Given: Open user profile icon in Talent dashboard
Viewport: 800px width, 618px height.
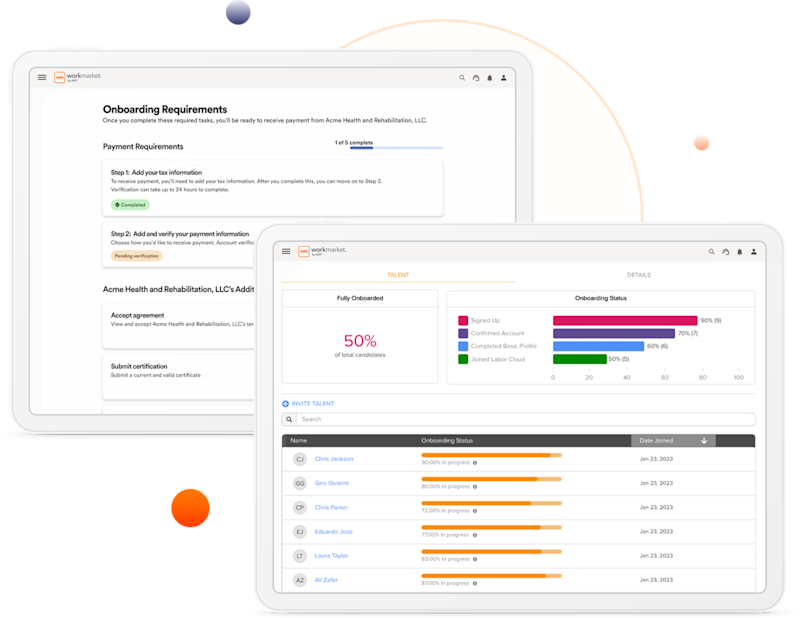Looking at the screenshot, I should point(754,252).
